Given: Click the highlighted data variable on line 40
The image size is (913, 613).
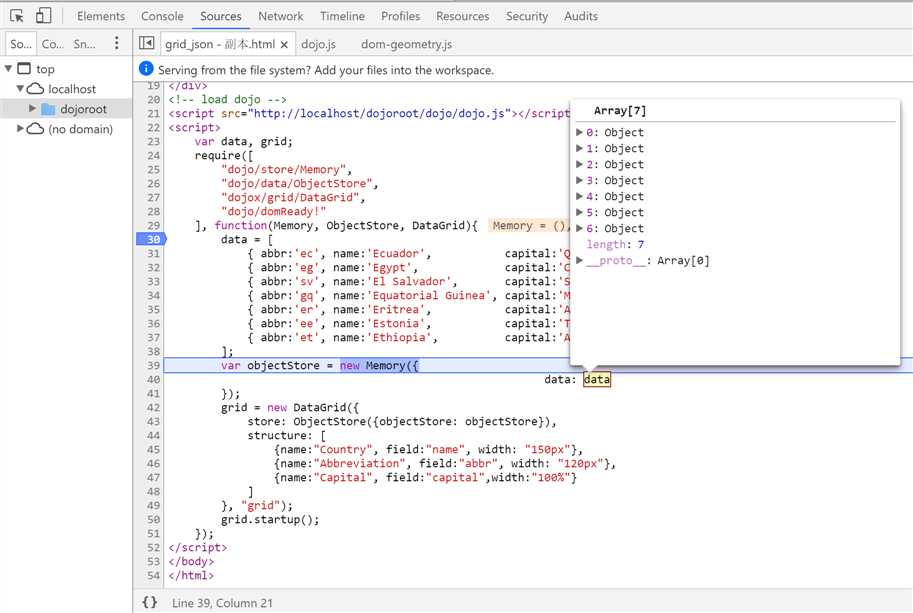Looking at the screenshot, I should tap(596, 380).
